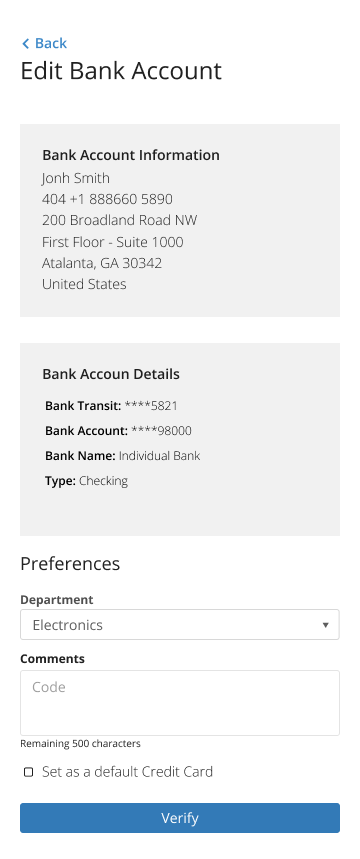Select the Edit Bank Account heading
The image size is (360, 859).
(121, 71)
